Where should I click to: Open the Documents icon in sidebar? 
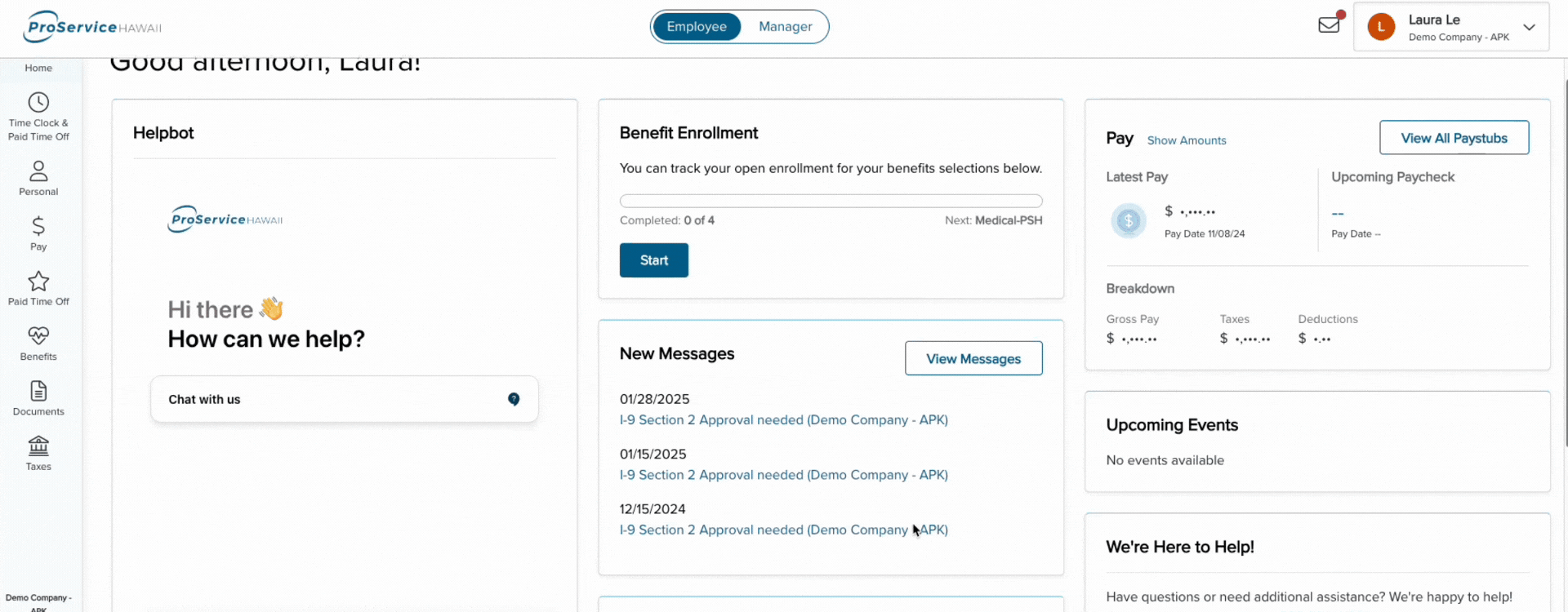[38, 391]
